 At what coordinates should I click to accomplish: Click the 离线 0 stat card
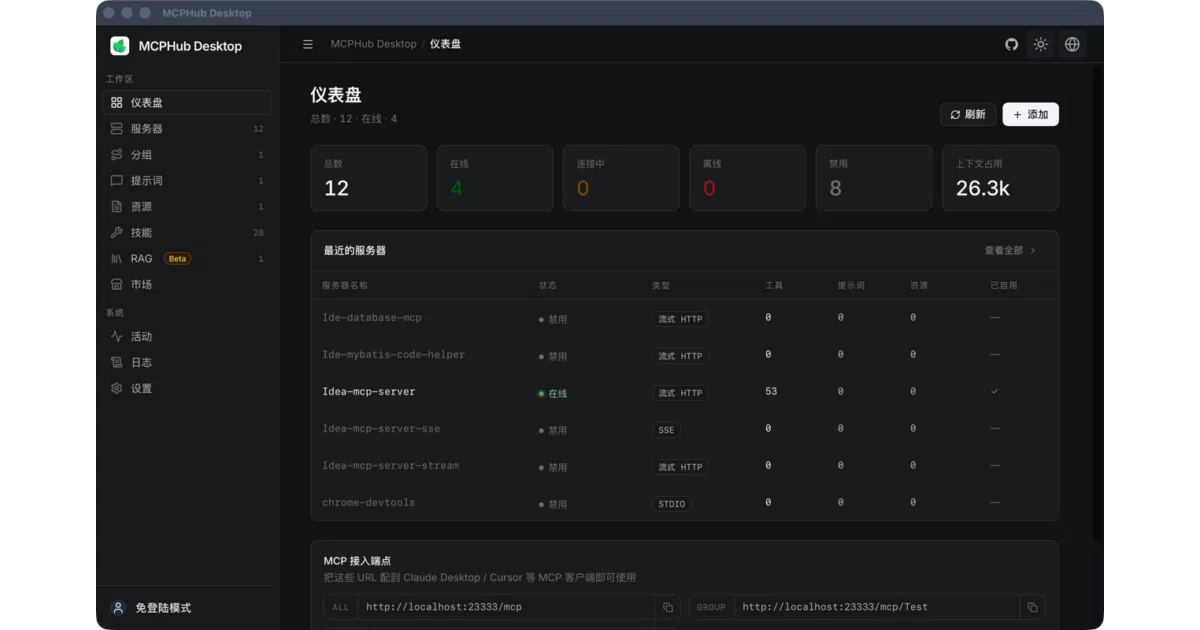tap(748, 178)
